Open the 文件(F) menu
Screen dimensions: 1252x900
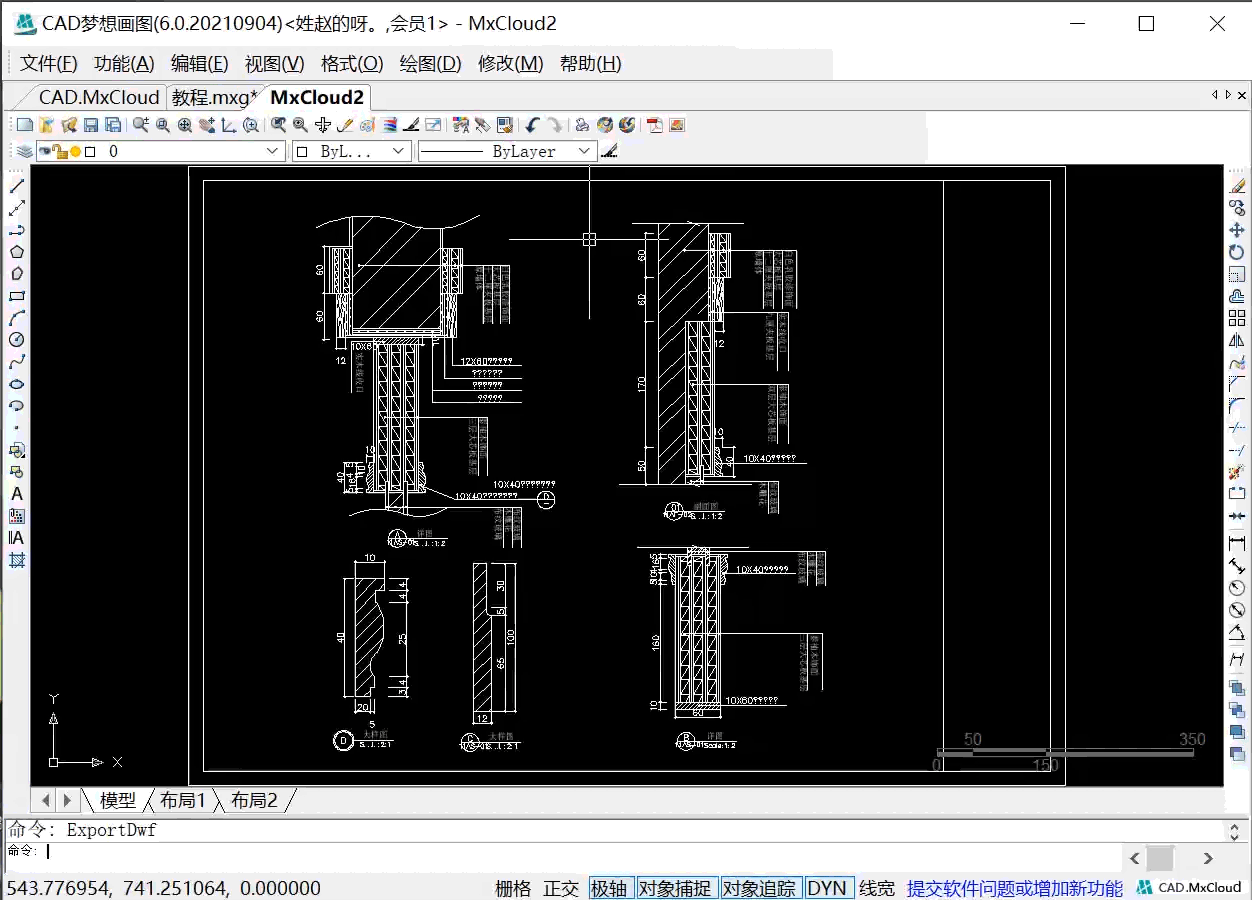point(49,63)
